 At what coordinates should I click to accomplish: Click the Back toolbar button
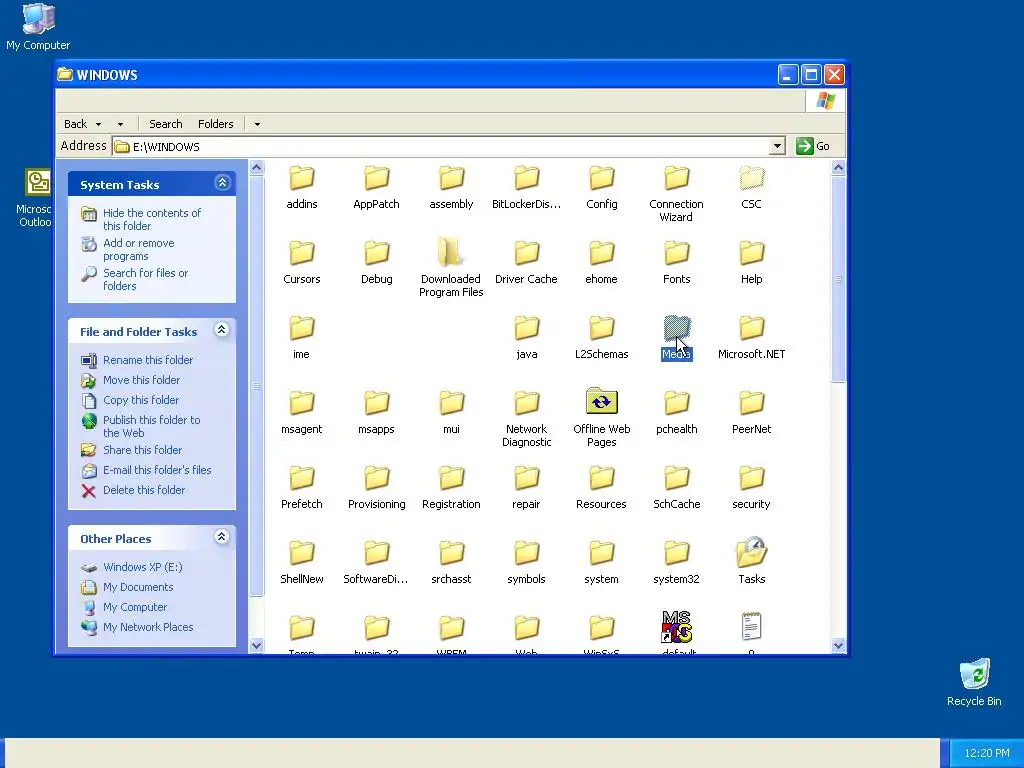[x=76, y=124]
